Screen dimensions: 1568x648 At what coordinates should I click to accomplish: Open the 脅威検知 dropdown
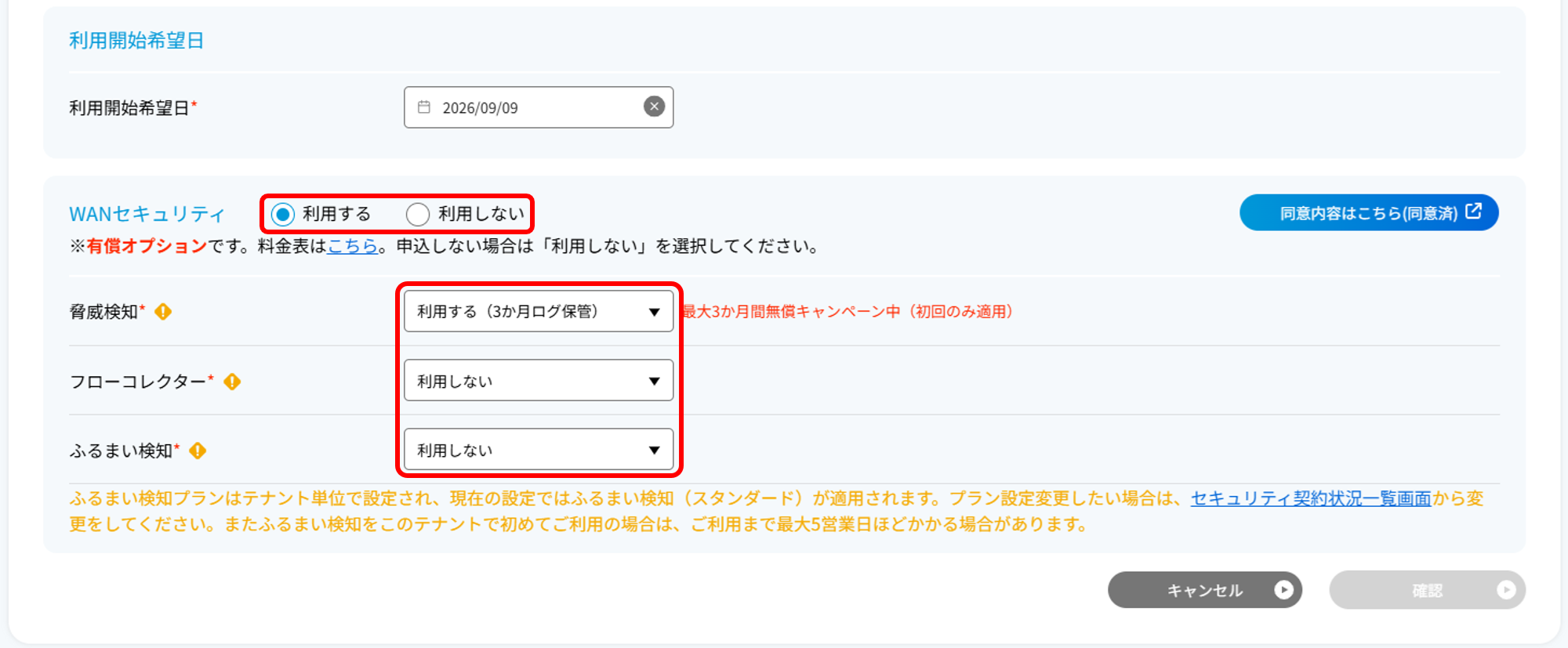(539, 311)
